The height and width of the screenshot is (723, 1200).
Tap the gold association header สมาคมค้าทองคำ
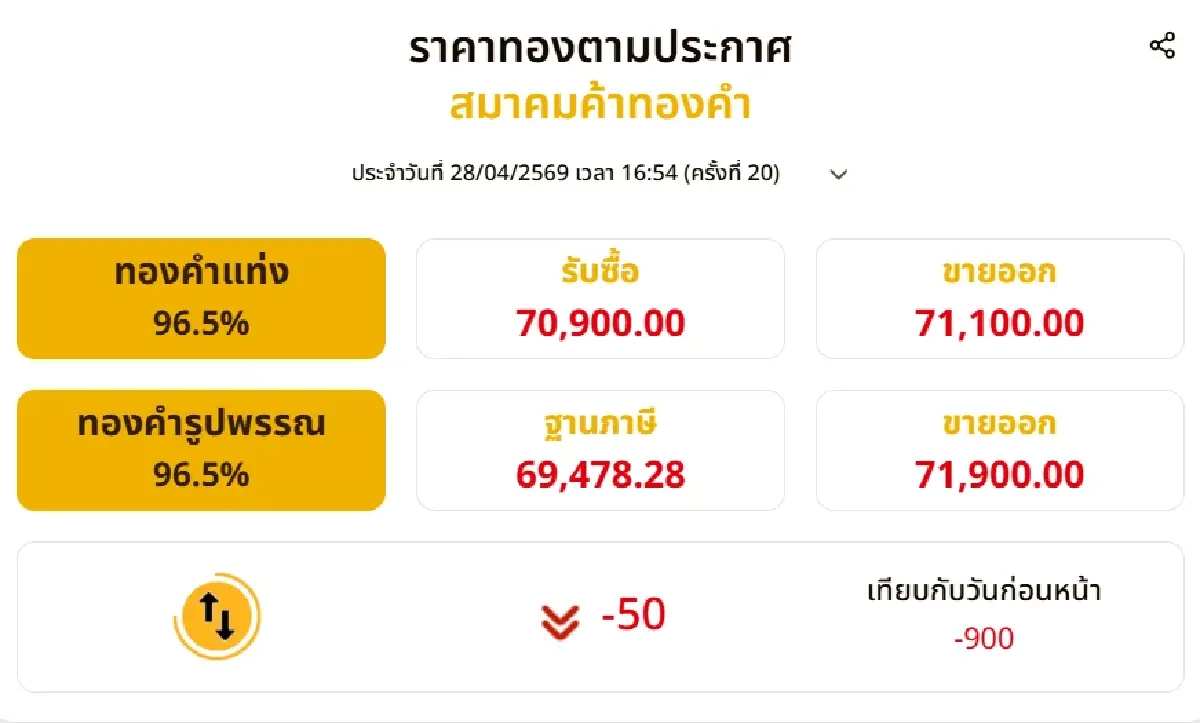tap(602, 104)
